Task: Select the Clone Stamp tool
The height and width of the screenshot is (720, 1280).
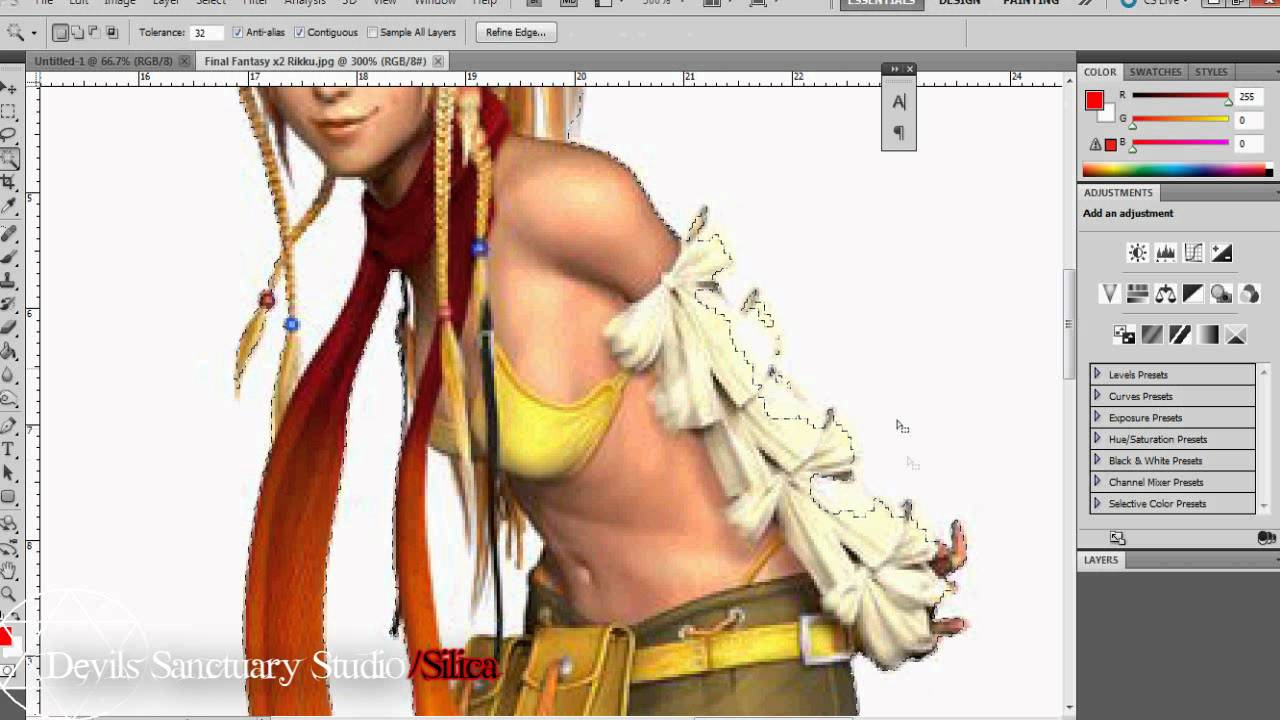Action: pos(8,281)
